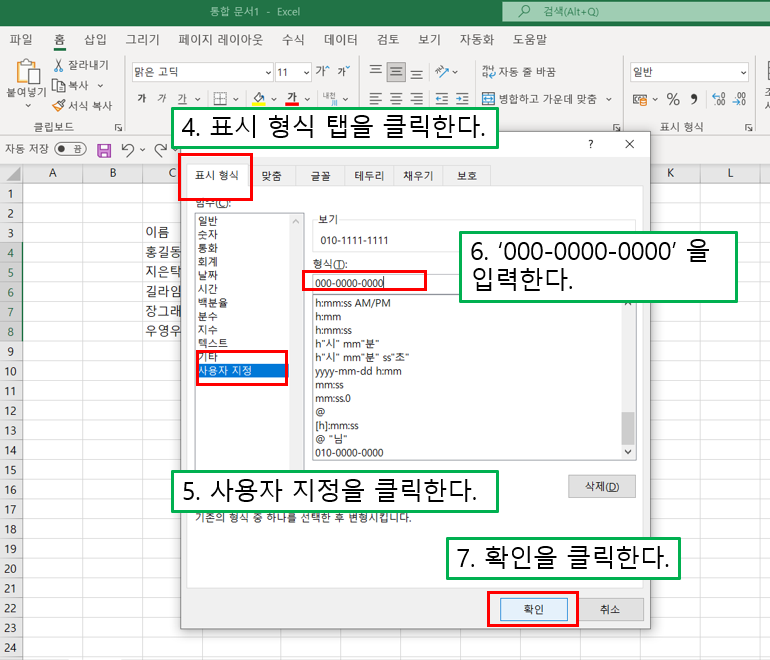Click the decrease indent icon
The width and height of the screenshot is (770, 660).
[442, 99]
